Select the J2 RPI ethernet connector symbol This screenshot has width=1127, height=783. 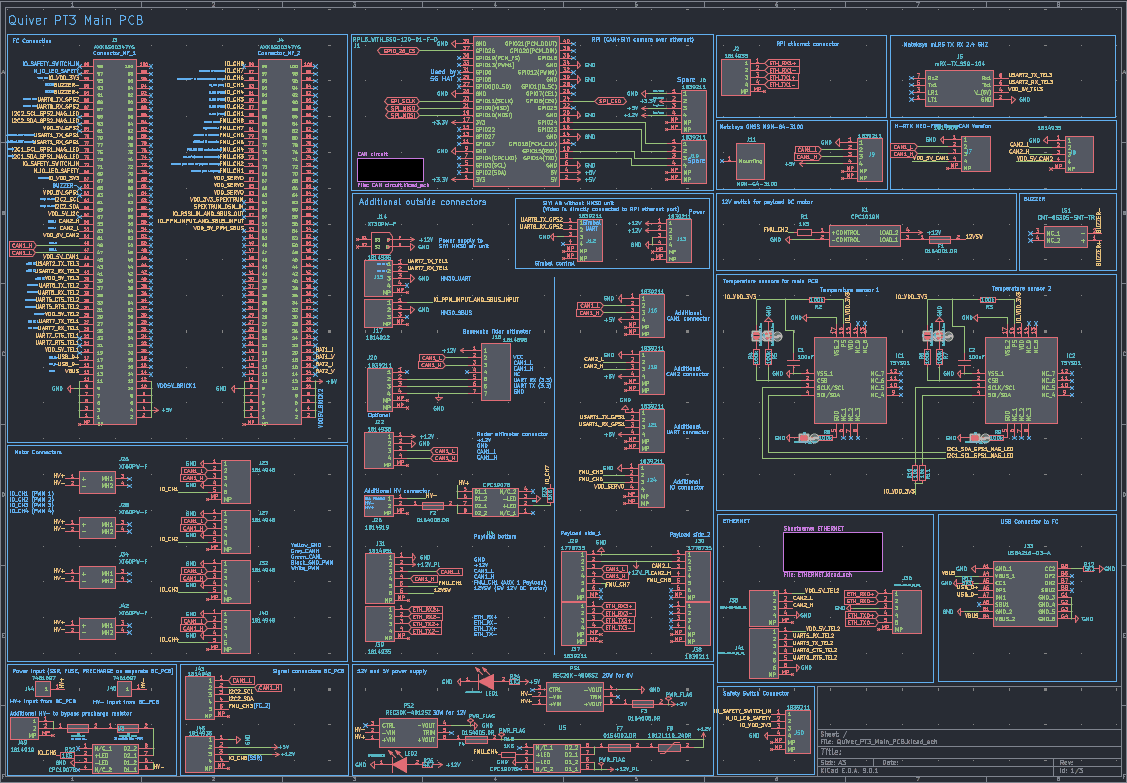[735, 77]
